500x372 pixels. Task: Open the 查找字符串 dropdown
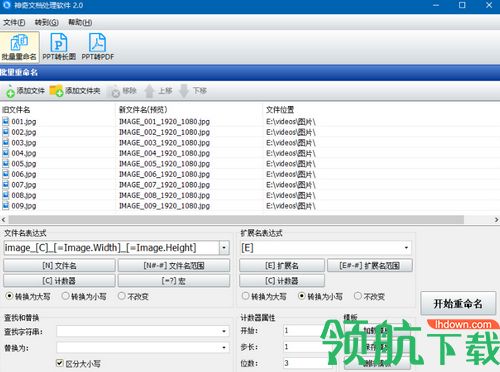(224, 332)
